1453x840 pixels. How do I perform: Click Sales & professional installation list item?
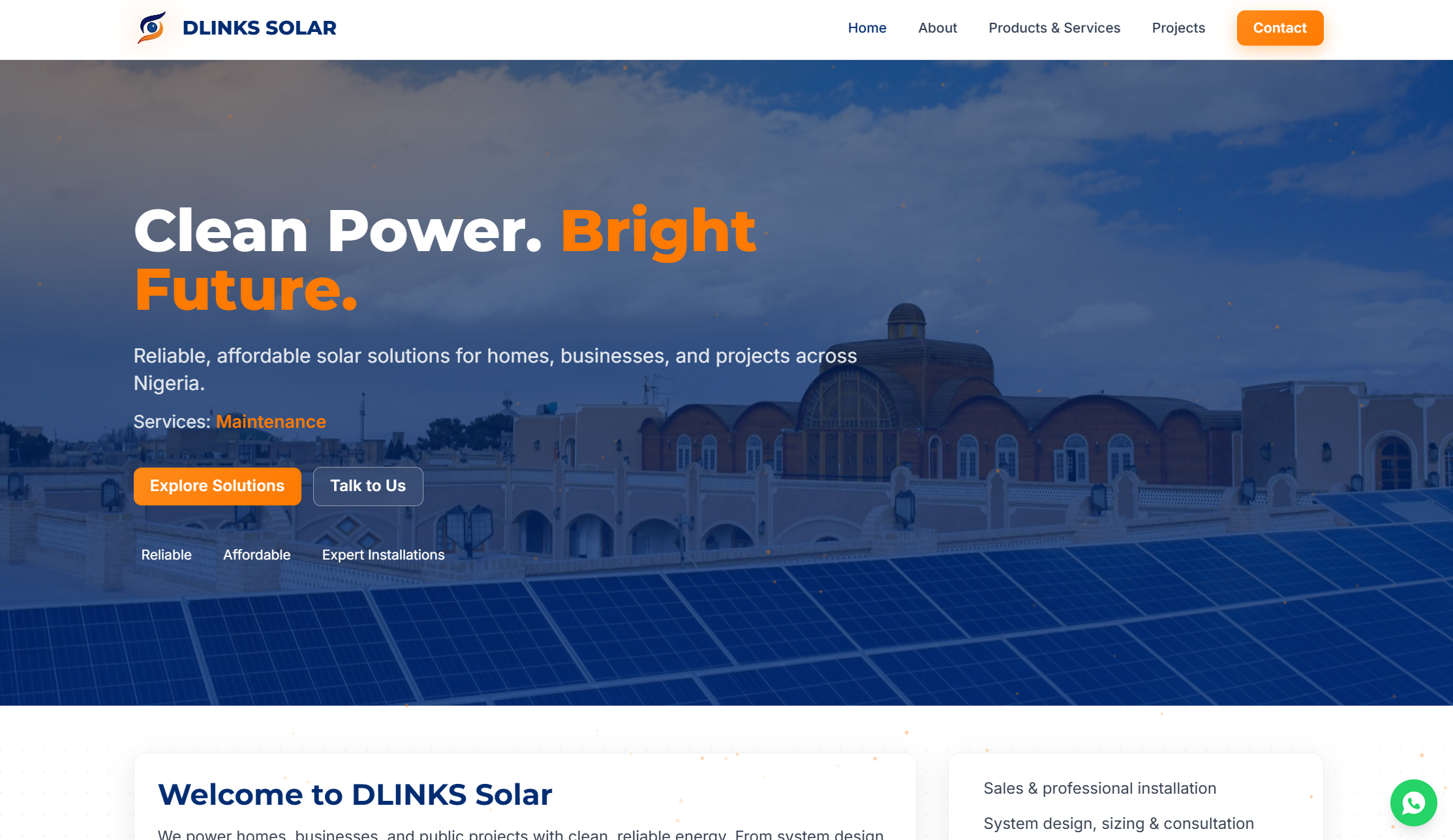pos(1099,788)
